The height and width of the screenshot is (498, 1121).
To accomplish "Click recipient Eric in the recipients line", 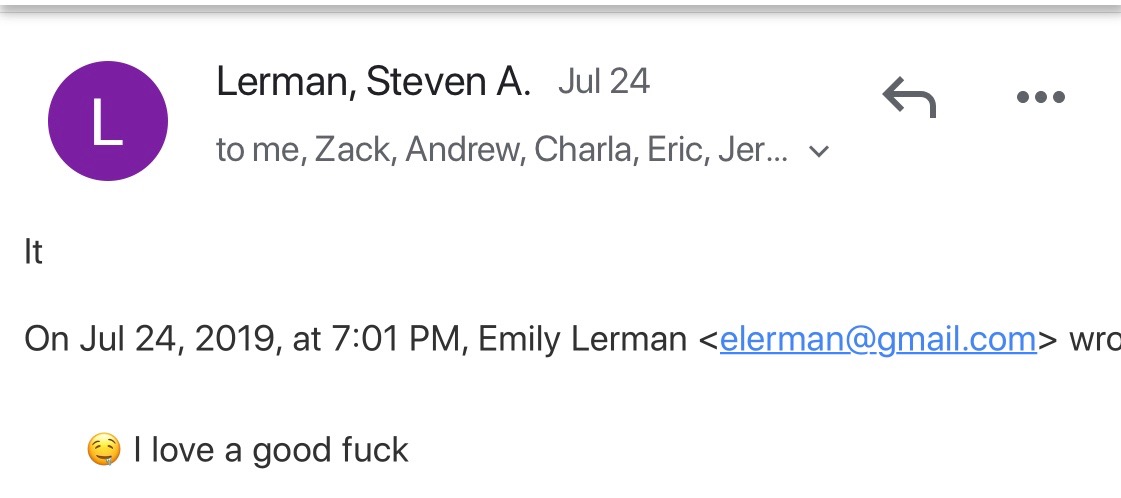I will click(668, 150).
